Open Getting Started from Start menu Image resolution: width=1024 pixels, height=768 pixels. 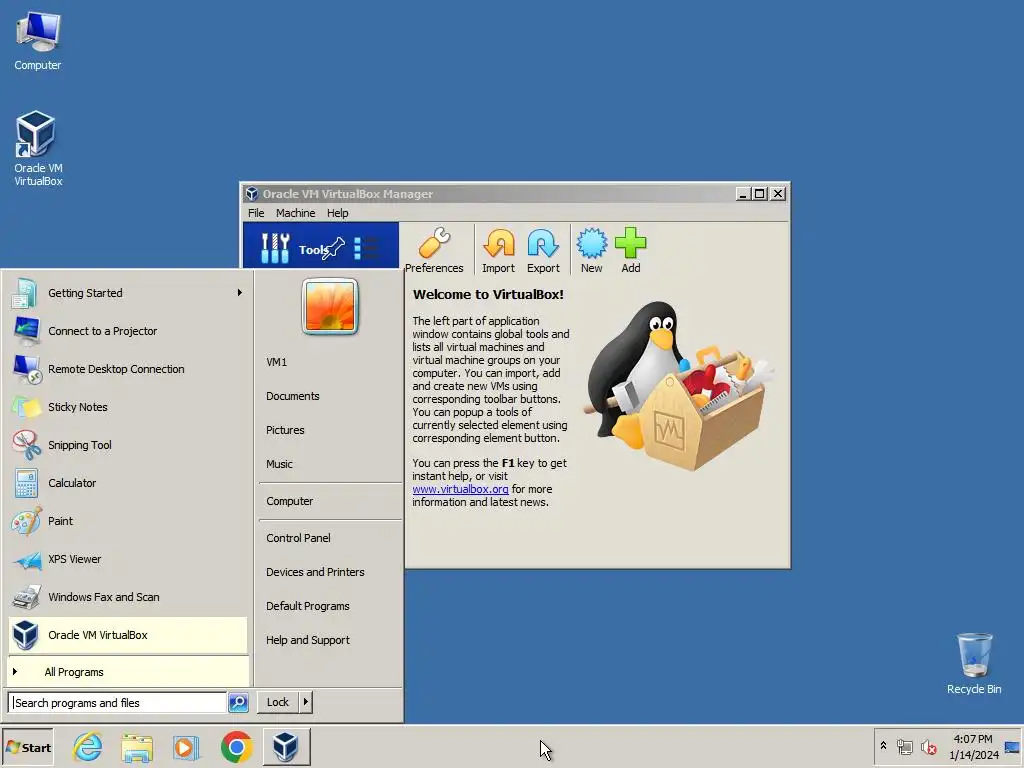[x=127, y=293]
